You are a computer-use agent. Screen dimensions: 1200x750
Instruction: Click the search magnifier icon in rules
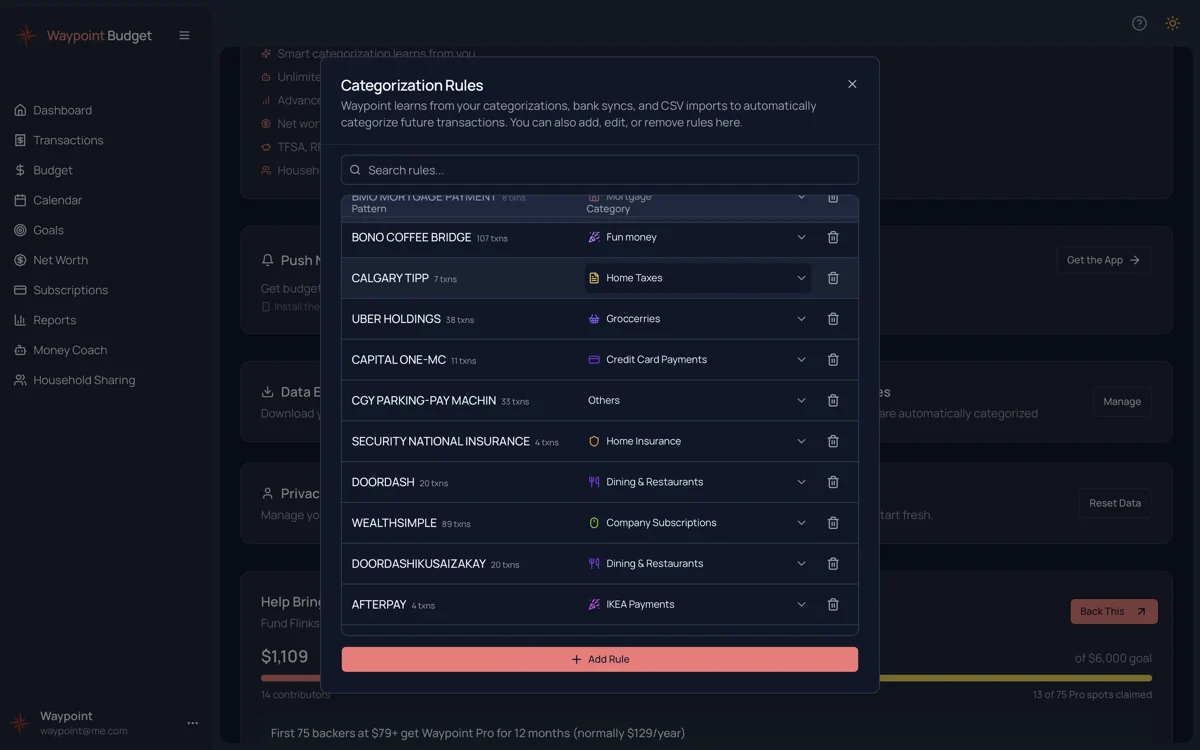tap(355, 170)
